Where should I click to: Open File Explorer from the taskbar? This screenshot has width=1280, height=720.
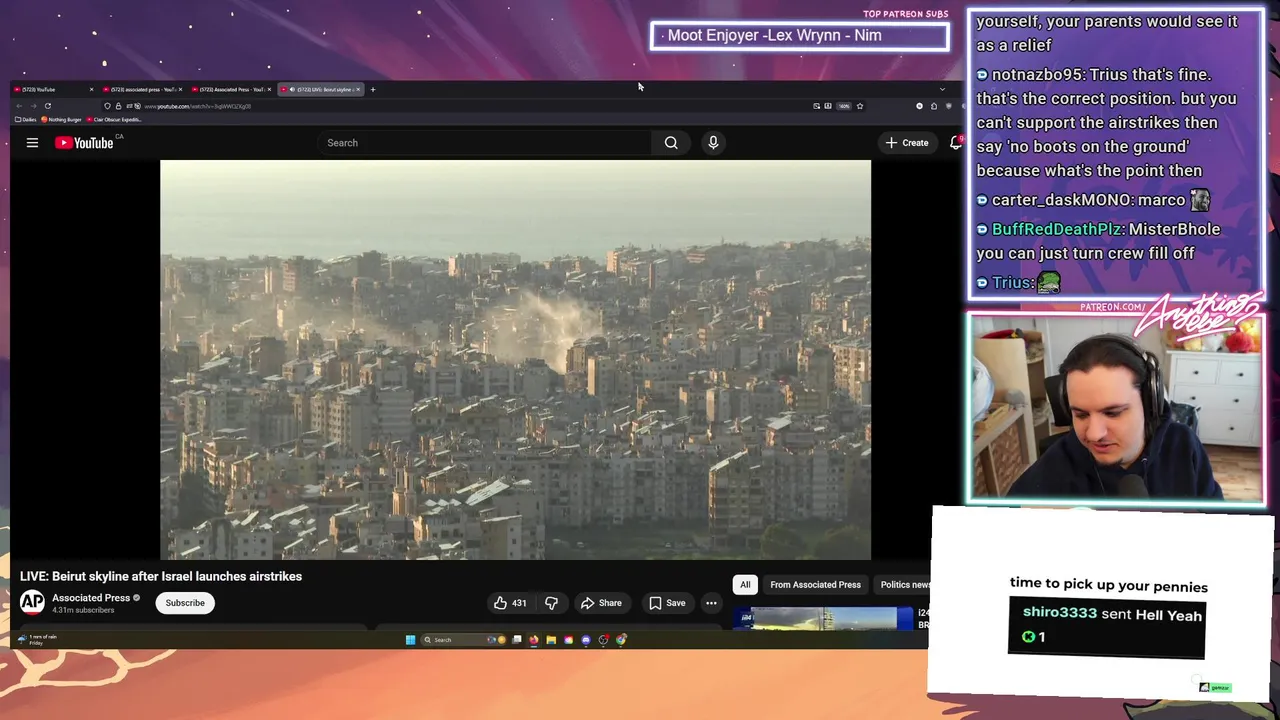551,640
